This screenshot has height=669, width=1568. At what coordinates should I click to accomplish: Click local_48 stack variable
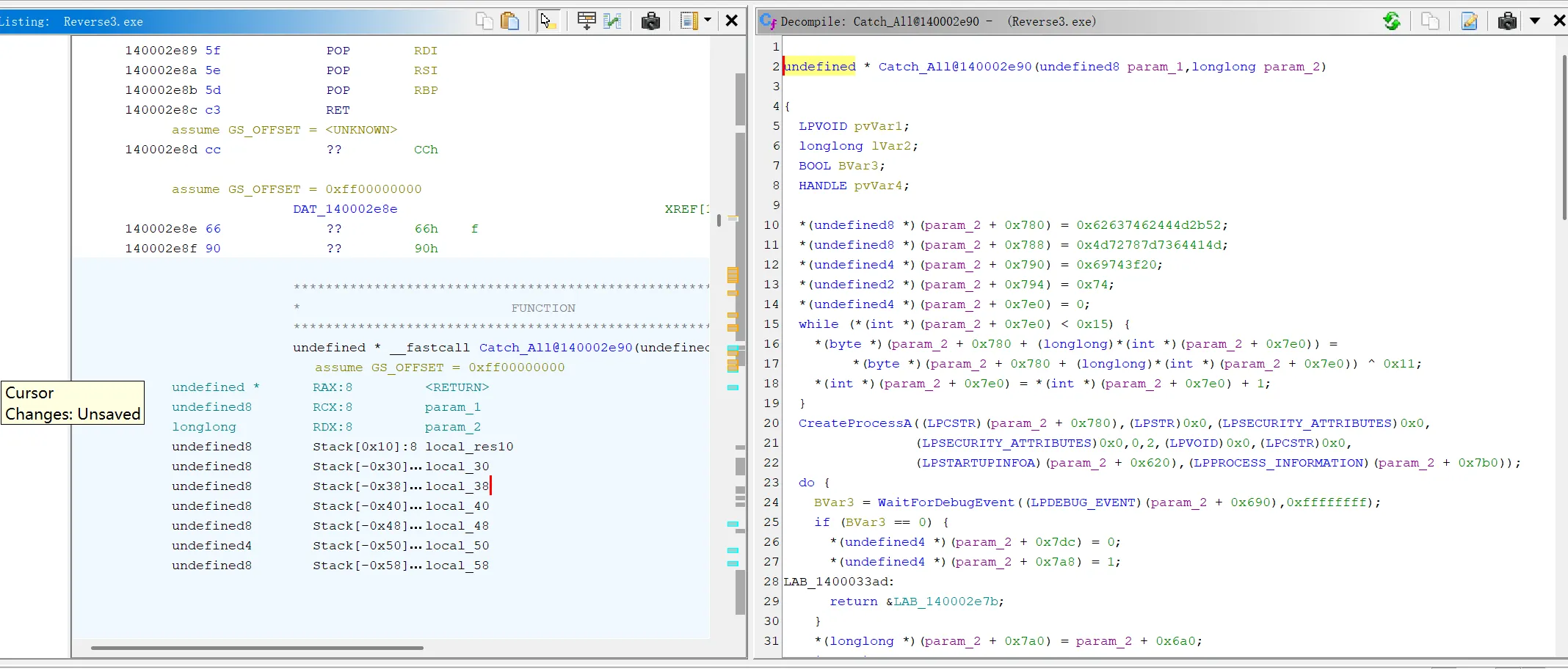tap(457, 526)
